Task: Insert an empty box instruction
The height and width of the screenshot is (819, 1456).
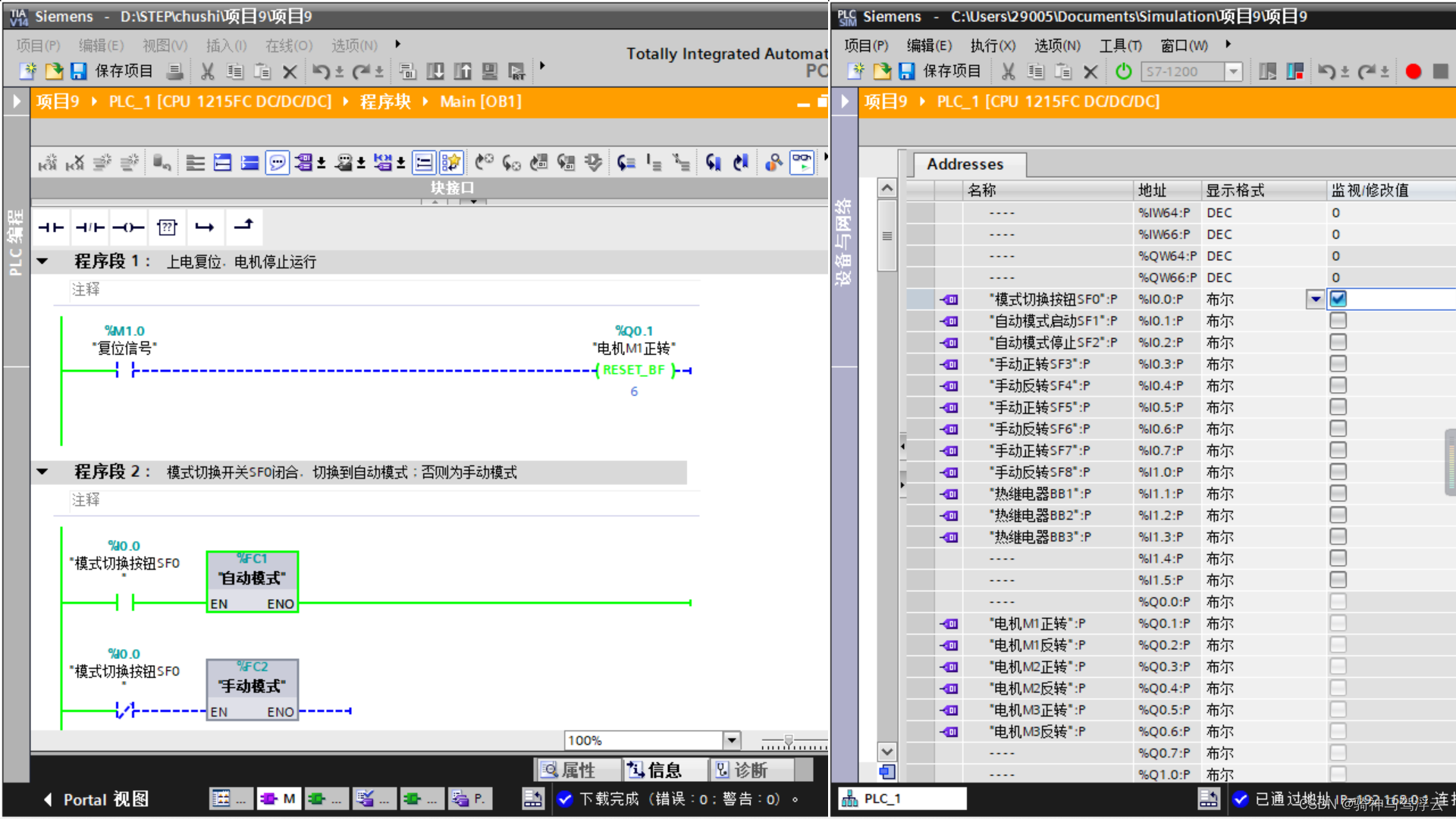Action: (x=167, y=227)
